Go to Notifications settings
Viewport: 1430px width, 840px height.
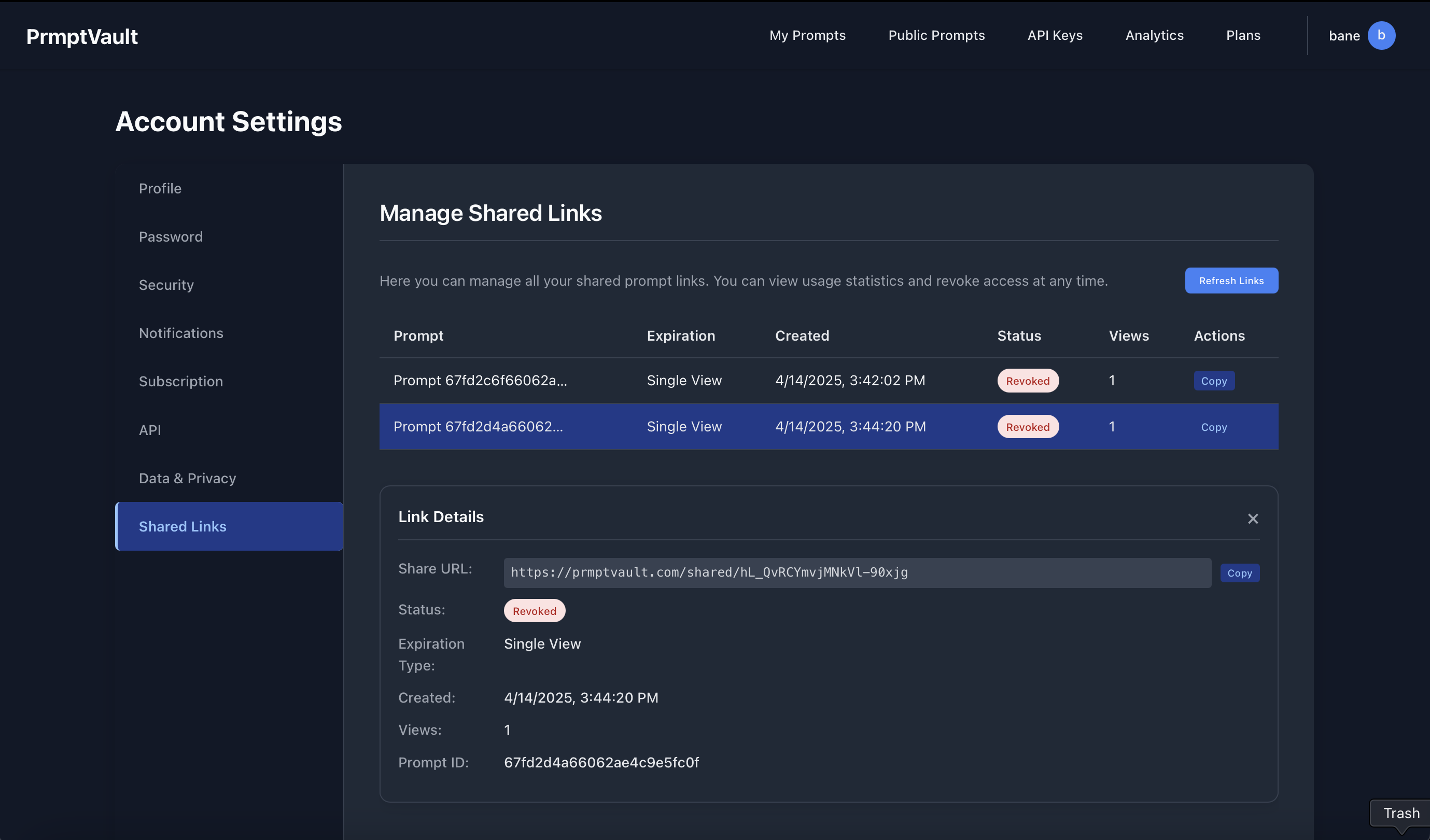[181, 333]
